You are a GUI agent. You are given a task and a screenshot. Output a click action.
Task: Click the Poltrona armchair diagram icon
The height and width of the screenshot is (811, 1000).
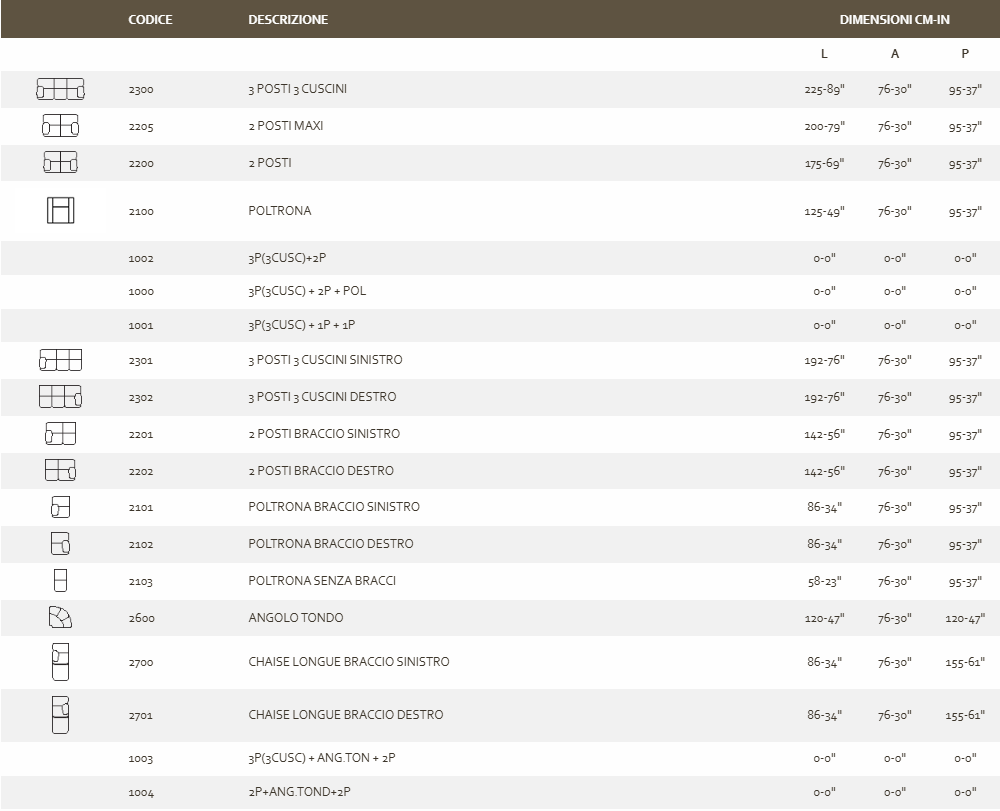coord(60,211)
